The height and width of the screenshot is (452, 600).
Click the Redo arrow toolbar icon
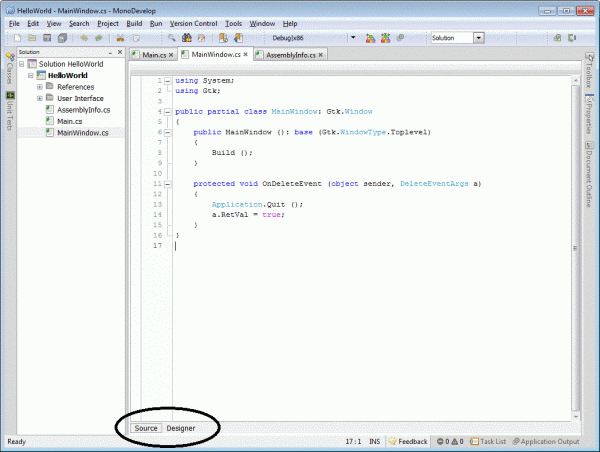tap(99, 38)
